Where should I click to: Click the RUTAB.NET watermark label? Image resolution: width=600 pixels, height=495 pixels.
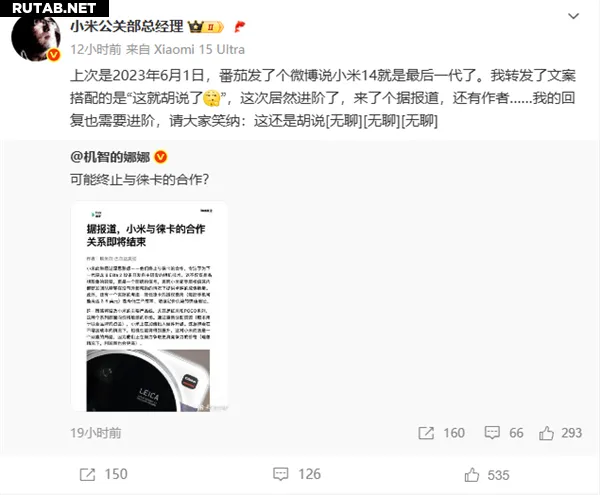54,8
